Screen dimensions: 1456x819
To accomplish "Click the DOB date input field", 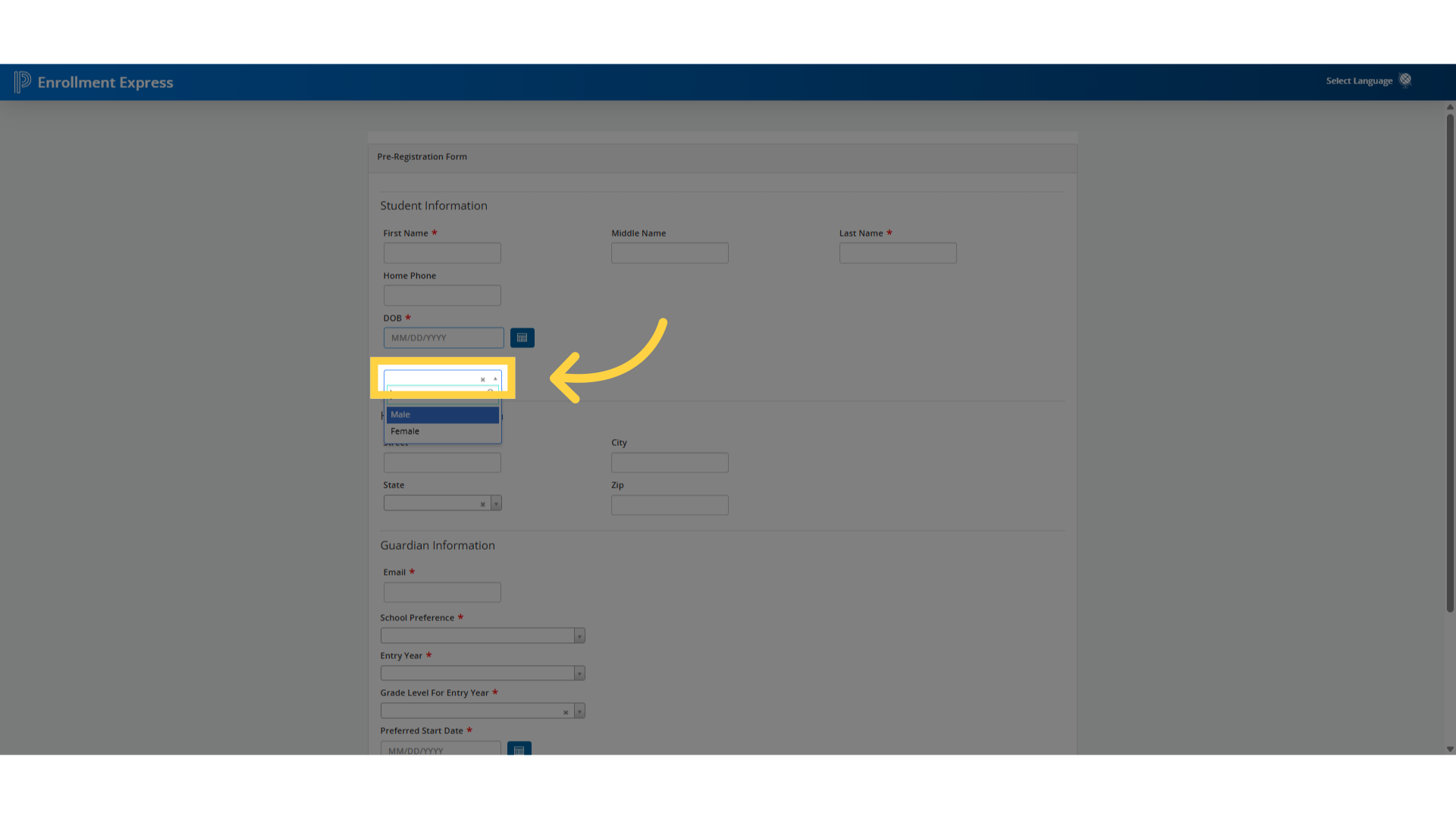I will click(x=444, y=337).
